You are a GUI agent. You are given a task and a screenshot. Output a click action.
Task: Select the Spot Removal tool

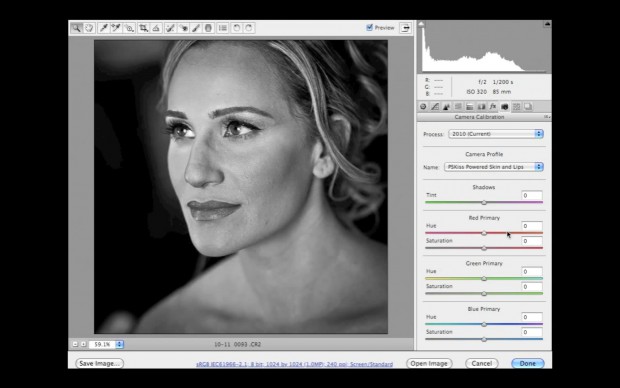pyautogui.click(x=170, y=28)
